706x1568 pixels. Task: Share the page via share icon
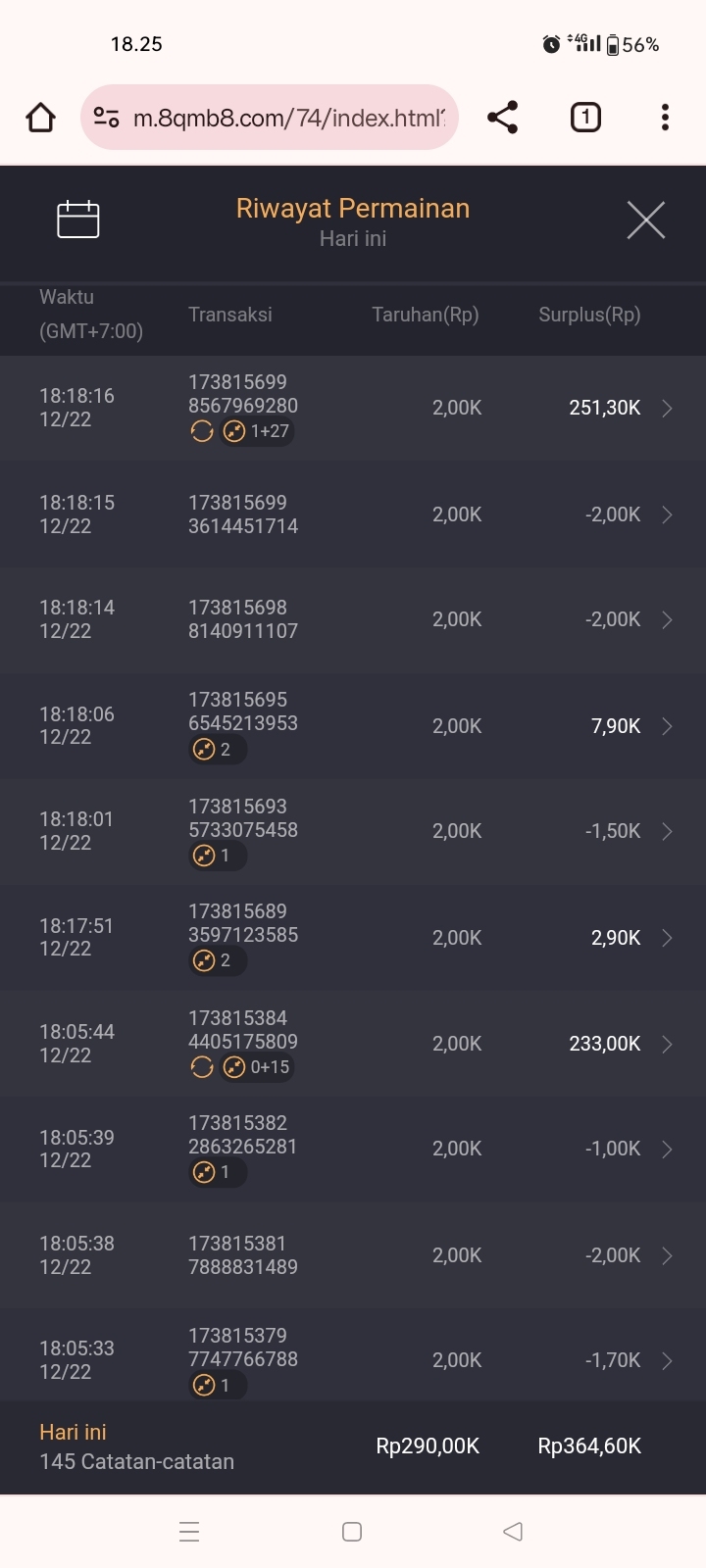coord(502,118)
